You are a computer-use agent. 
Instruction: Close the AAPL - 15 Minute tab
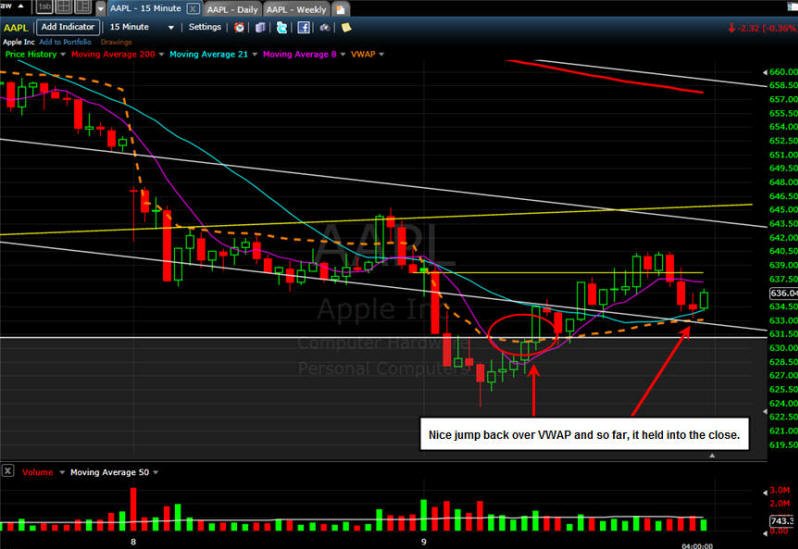tap(193, 9)
